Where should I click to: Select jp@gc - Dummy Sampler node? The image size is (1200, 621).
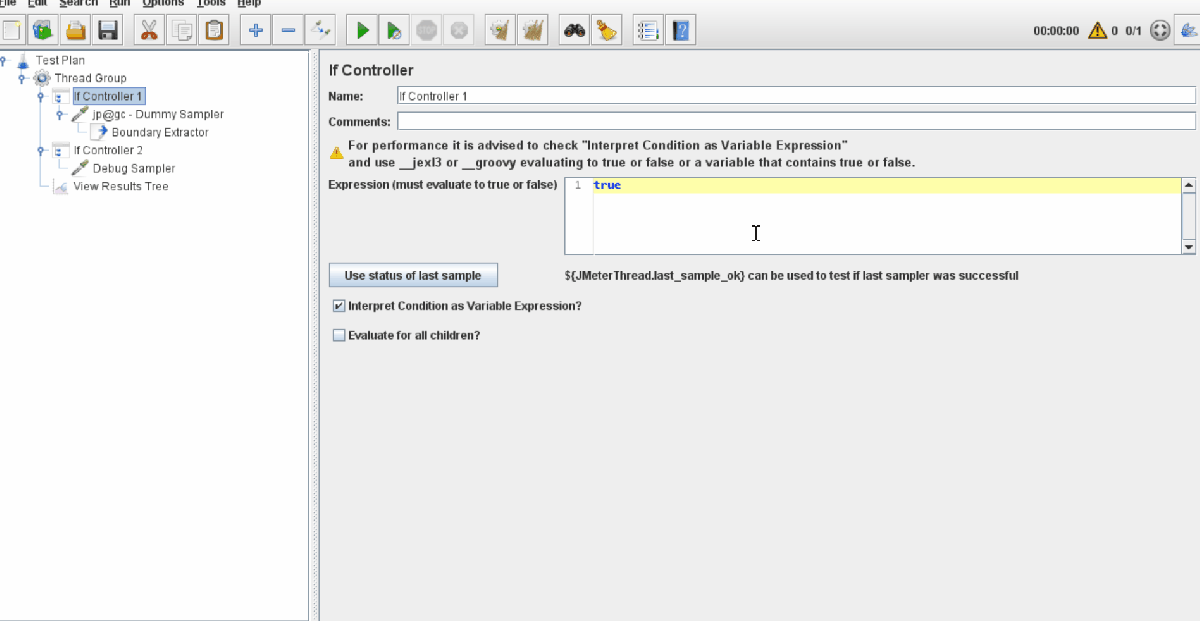[x=158, y=114]
